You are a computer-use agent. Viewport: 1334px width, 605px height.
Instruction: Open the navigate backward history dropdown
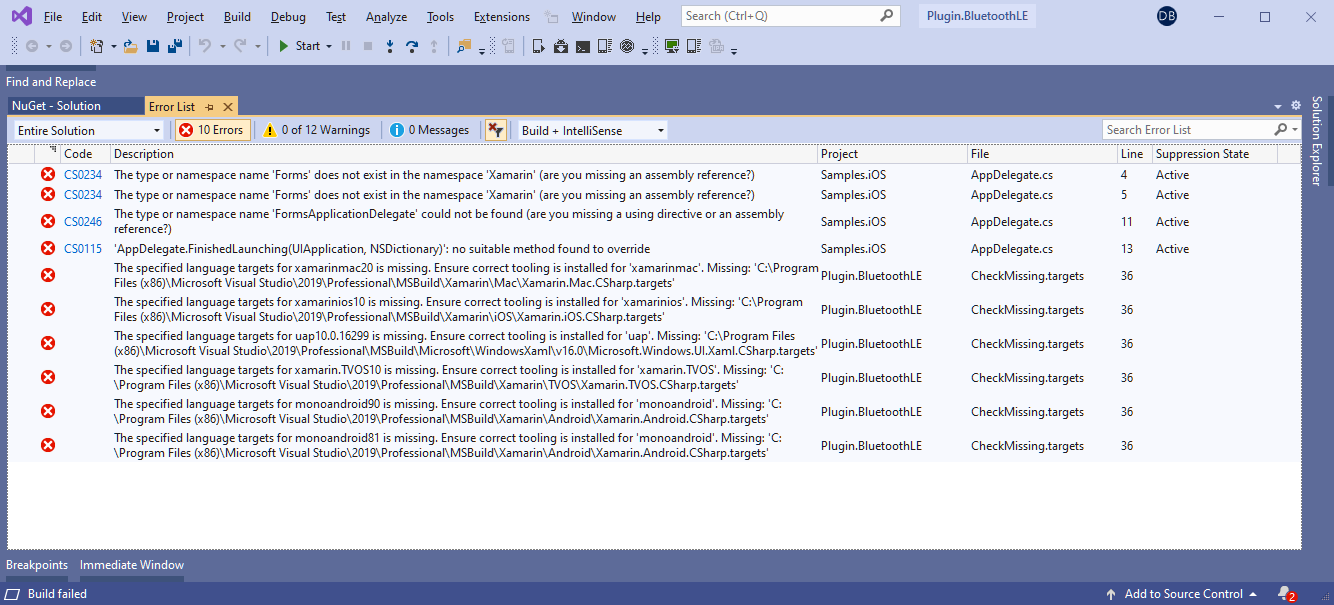click(x=48, y=46)
